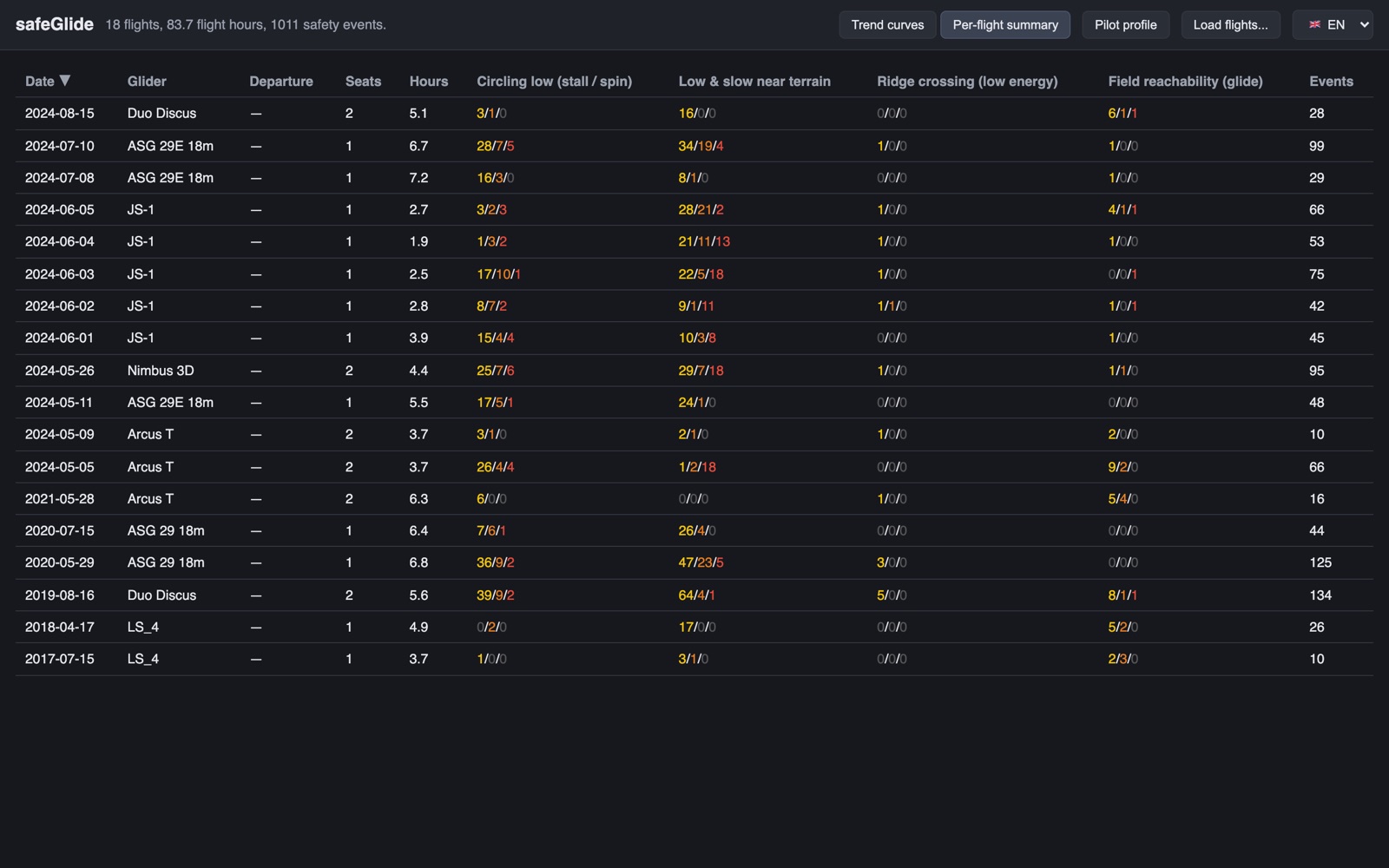Open the Pilot profile view
The image size is (1389, 868).
point(1125,24)
